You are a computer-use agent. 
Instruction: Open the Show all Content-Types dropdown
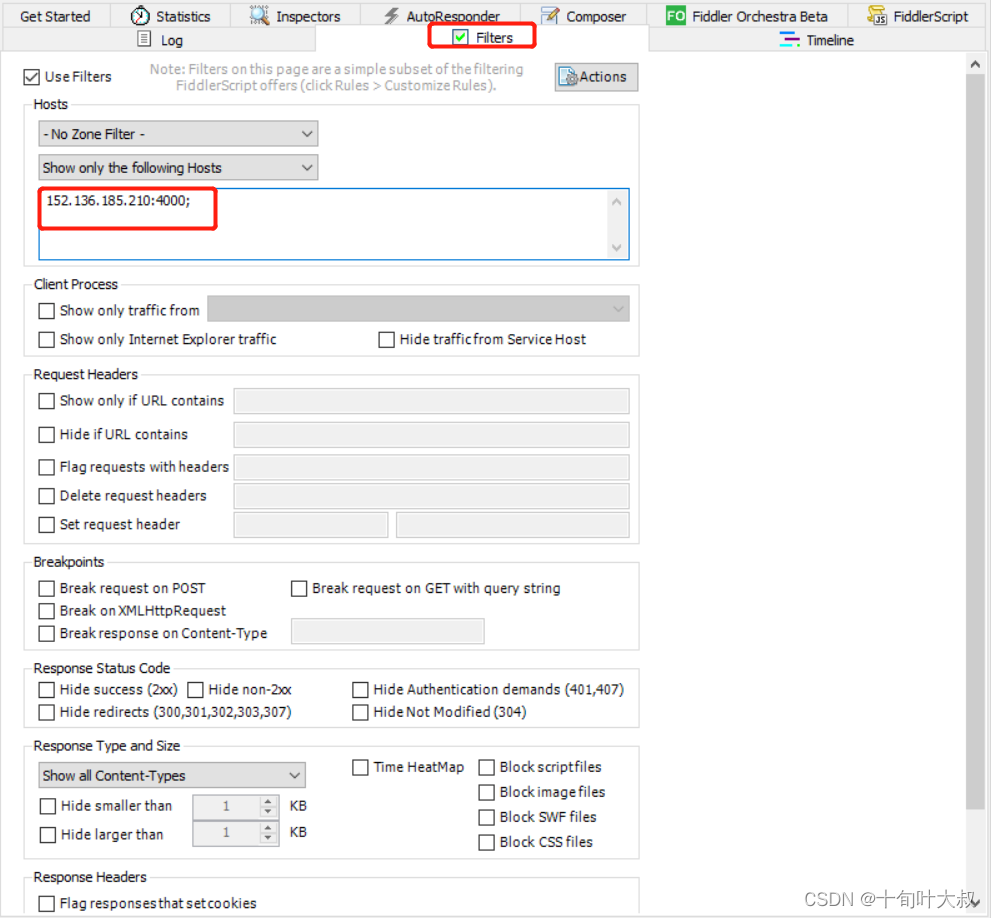pyautogui.click(x=172, y=776)
